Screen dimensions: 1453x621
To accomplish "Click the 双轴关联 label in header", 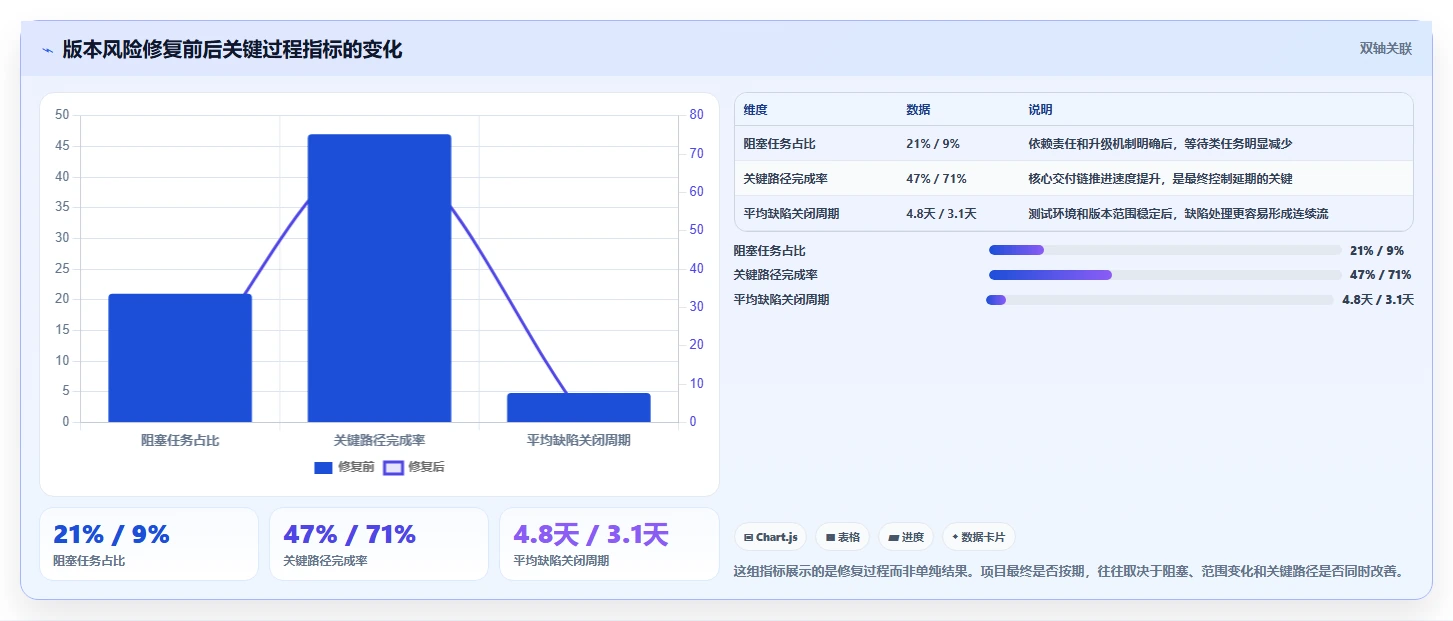I will point(1385,48).
